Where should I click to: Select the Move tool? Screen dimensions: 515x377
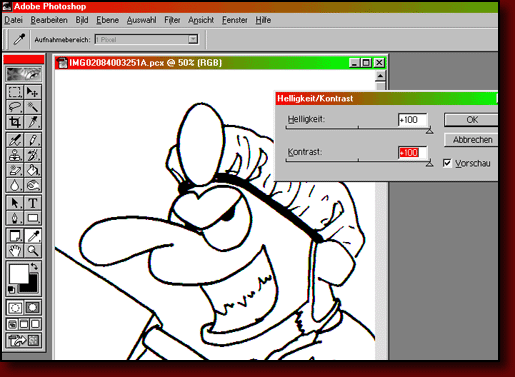[x=33, y=92]
